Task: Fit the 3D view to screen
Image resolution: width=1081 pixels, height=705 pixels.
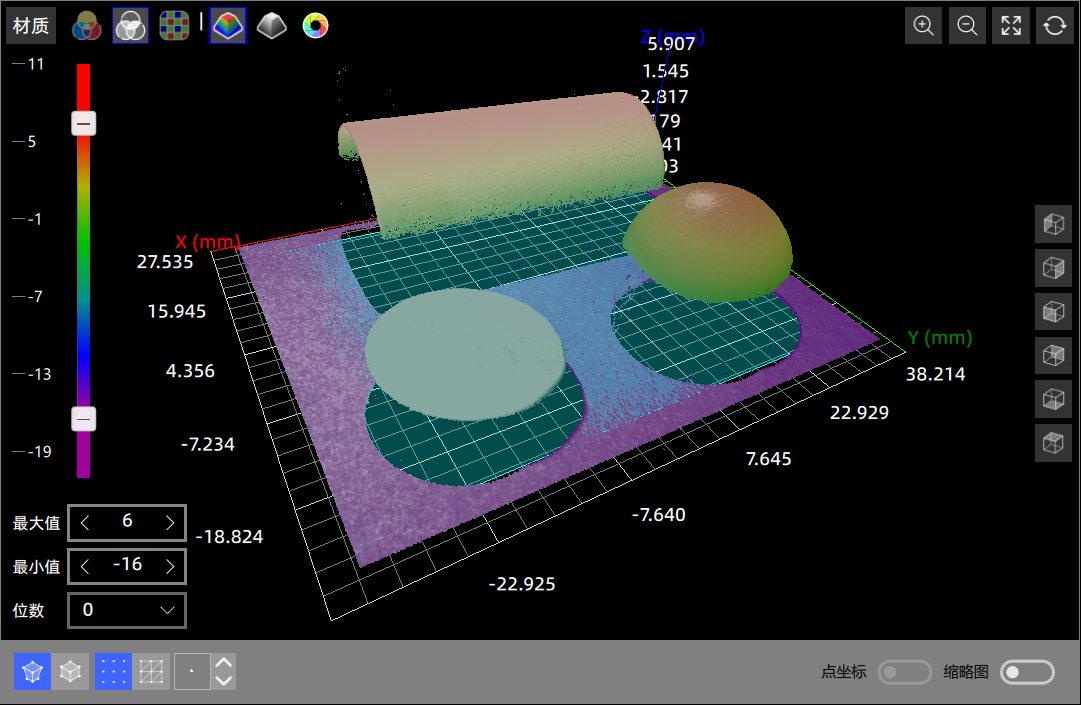Action: coord(1011,26)
